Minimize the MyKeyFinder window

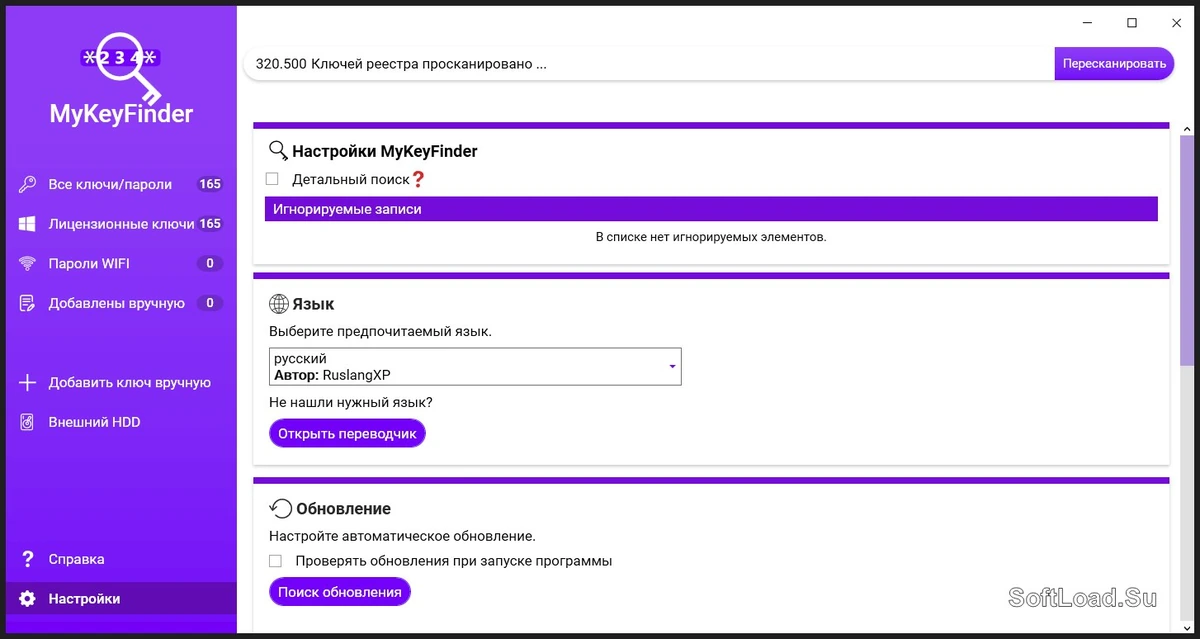point(1087,23)
